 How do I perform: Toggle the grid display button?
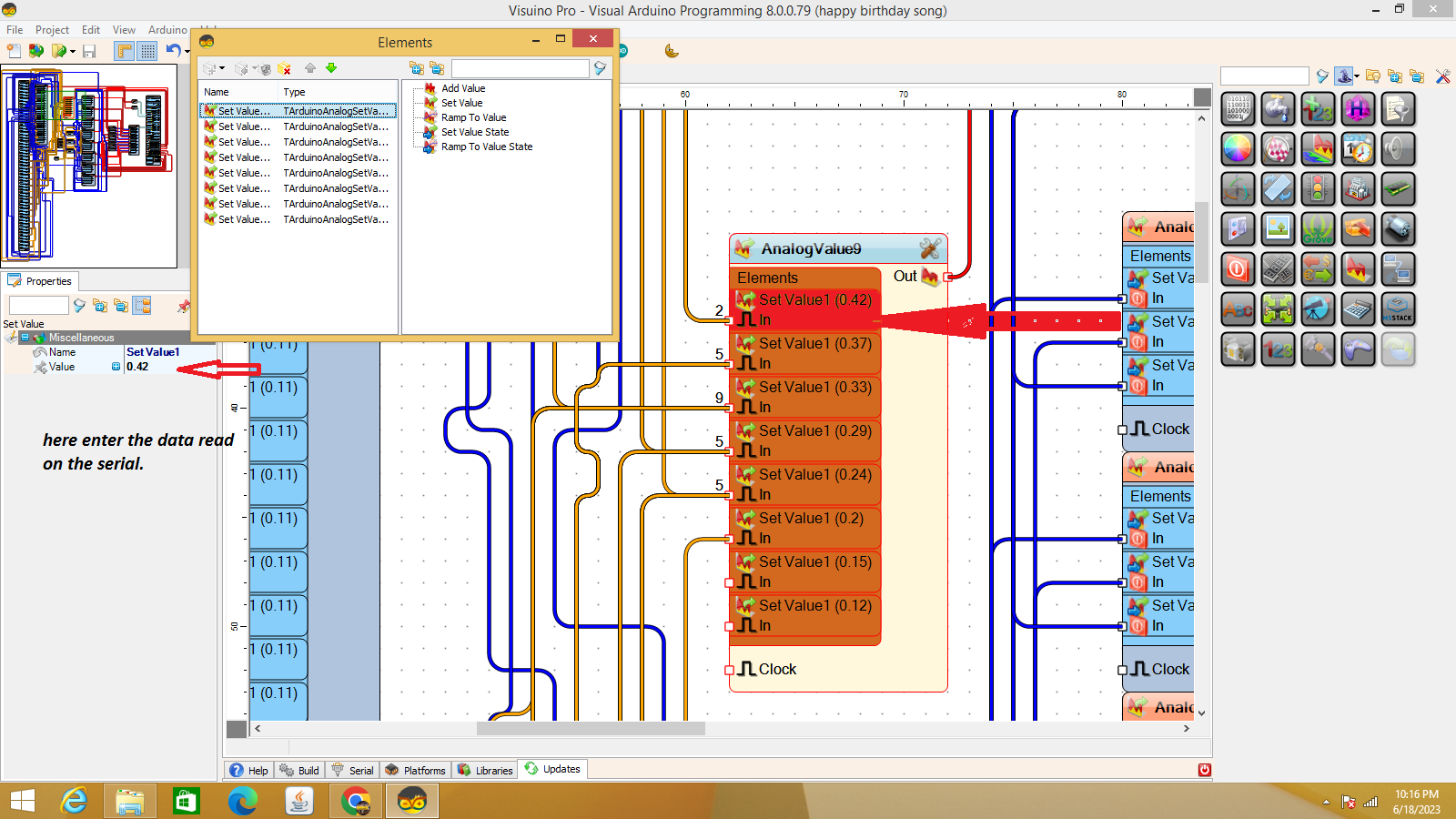tap(147, 51)
